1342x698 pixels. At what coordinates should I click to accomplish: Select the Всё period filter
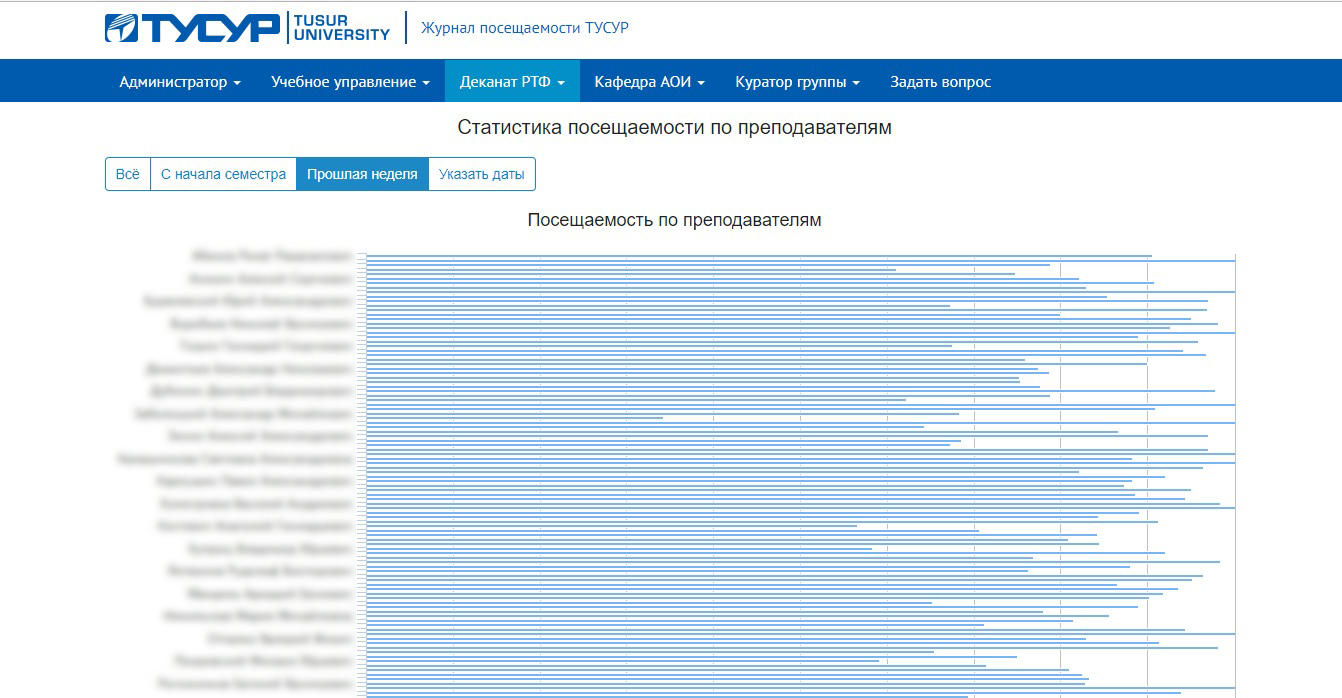pos(128,174)
